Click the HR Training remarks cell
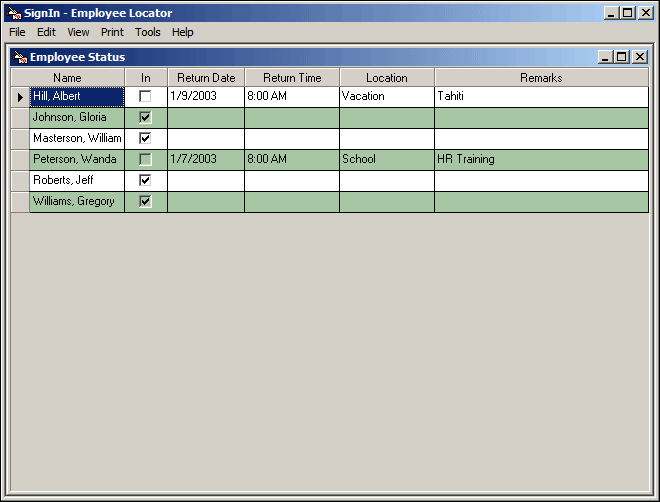The width and height of the screenshot is (660, 502). (x=541, y=160)
